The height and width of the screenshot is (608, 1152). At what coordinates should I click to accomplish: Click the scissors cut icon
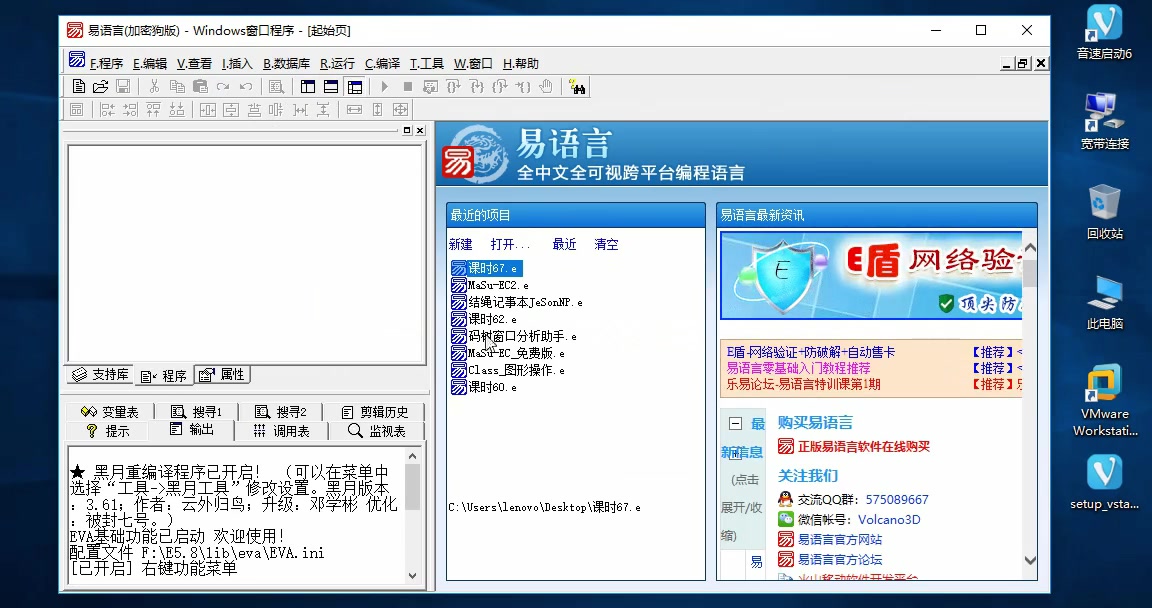click(154, 87)
